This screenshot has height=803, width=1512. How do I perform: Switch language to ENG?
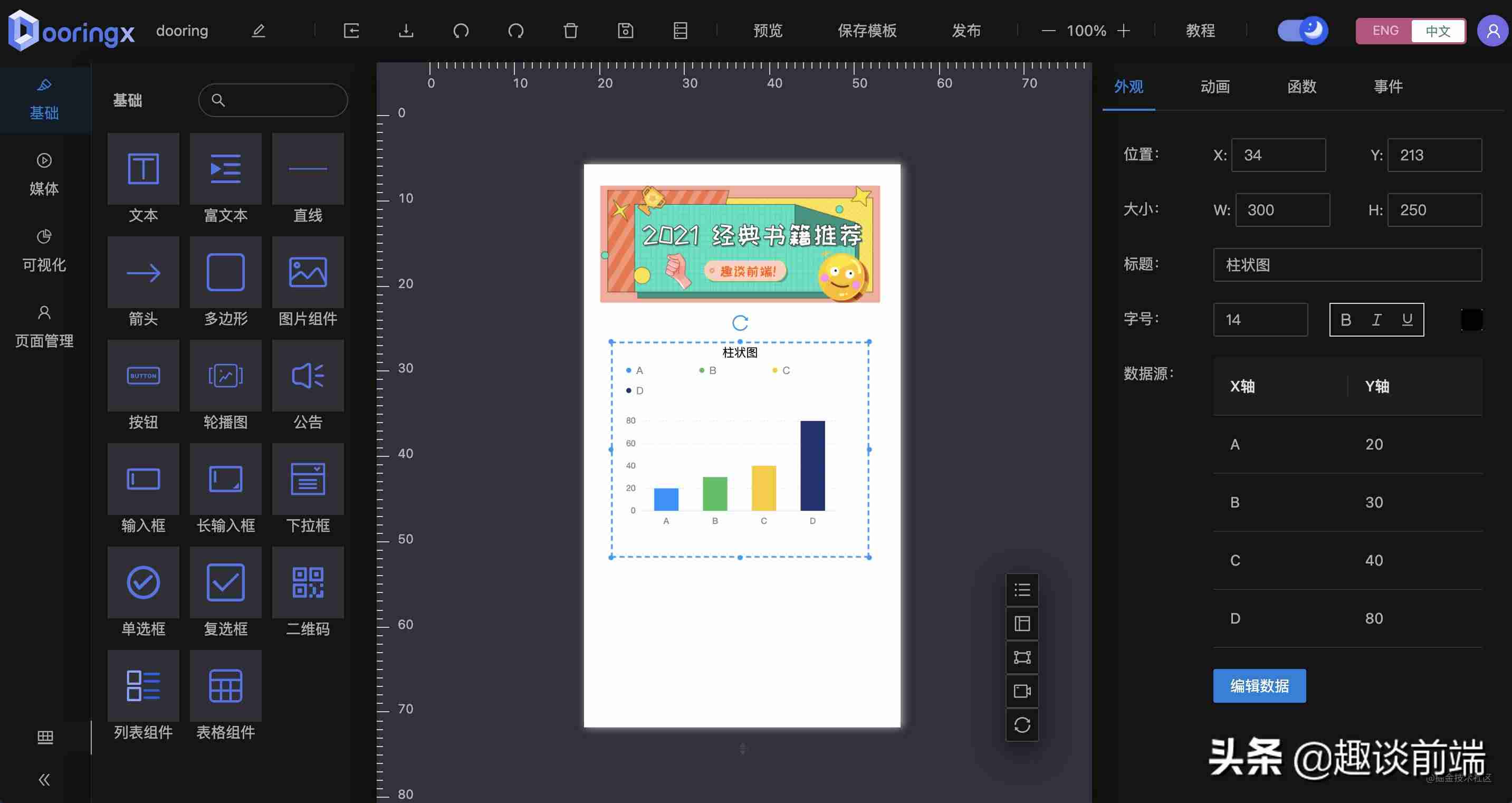click(1385, 31)
